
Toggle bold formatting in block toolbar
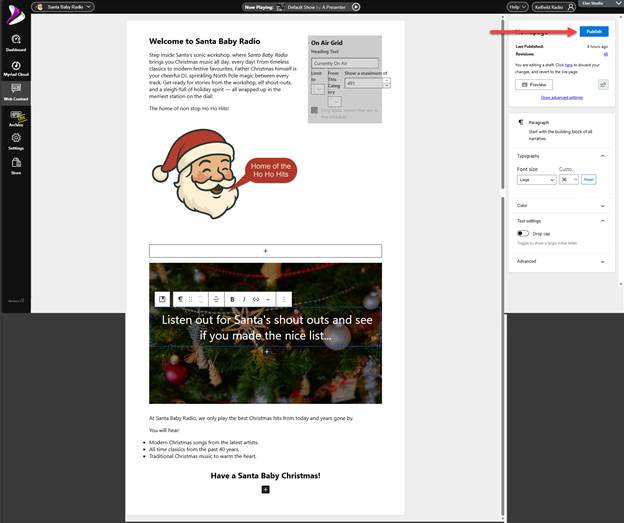(232, 299)
